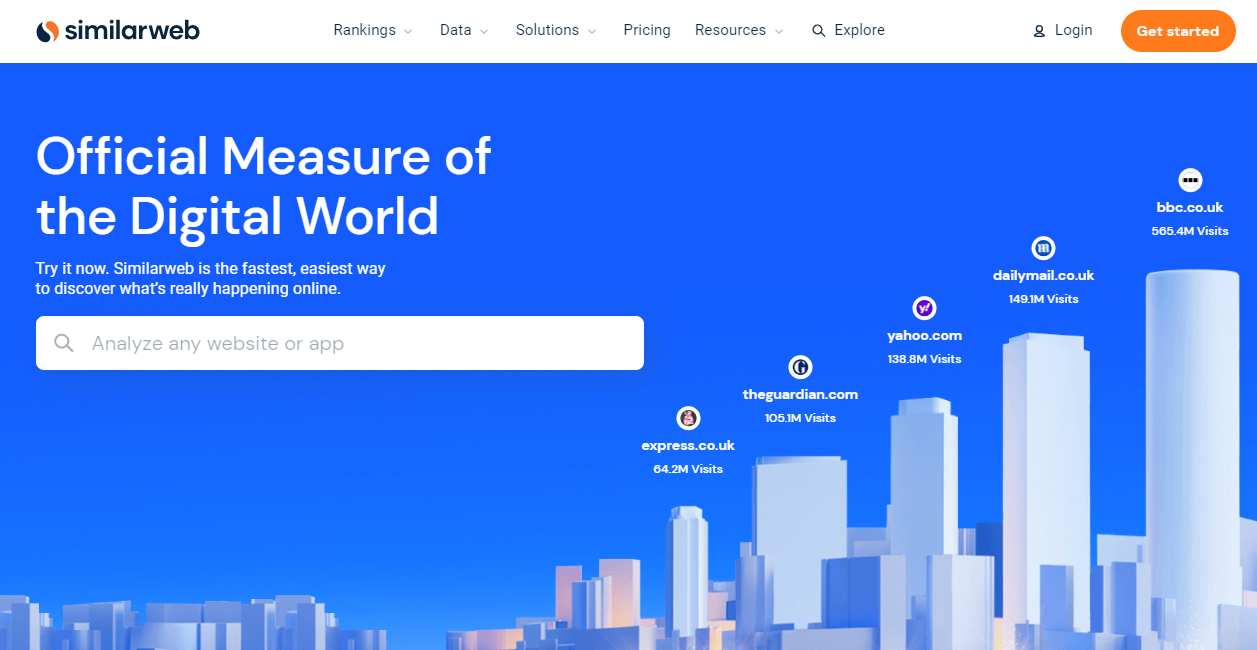The image size is (1257, 650).
Task: Click the Analyze any website or app field
Action: (x=340, y=343)
